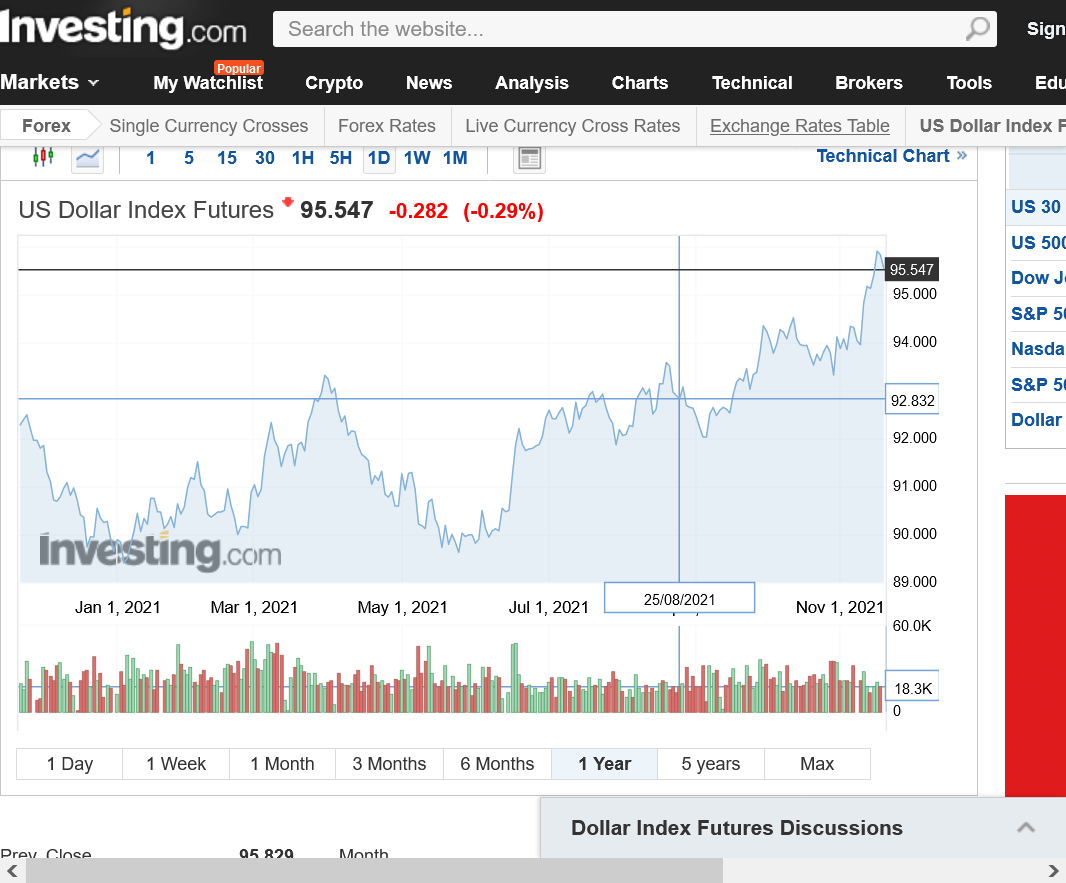Open Technical Chart link

tap(891, 156)
